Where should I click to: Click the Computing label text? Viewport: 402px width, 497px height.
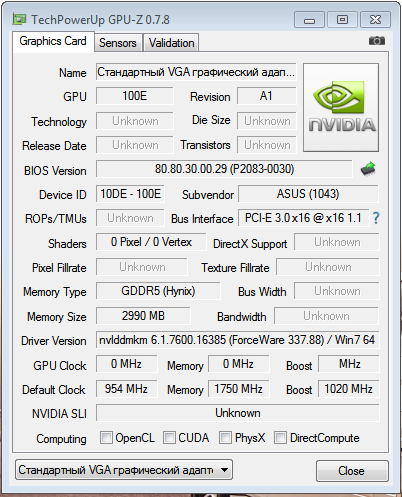[61, 439]
